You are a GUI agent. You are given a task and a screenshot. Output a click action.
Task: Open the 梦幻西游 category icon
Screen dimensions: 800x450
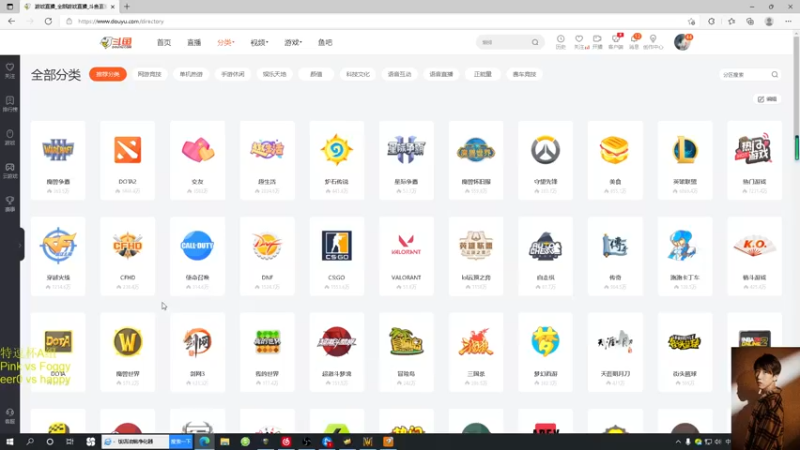tap(545, 341)
